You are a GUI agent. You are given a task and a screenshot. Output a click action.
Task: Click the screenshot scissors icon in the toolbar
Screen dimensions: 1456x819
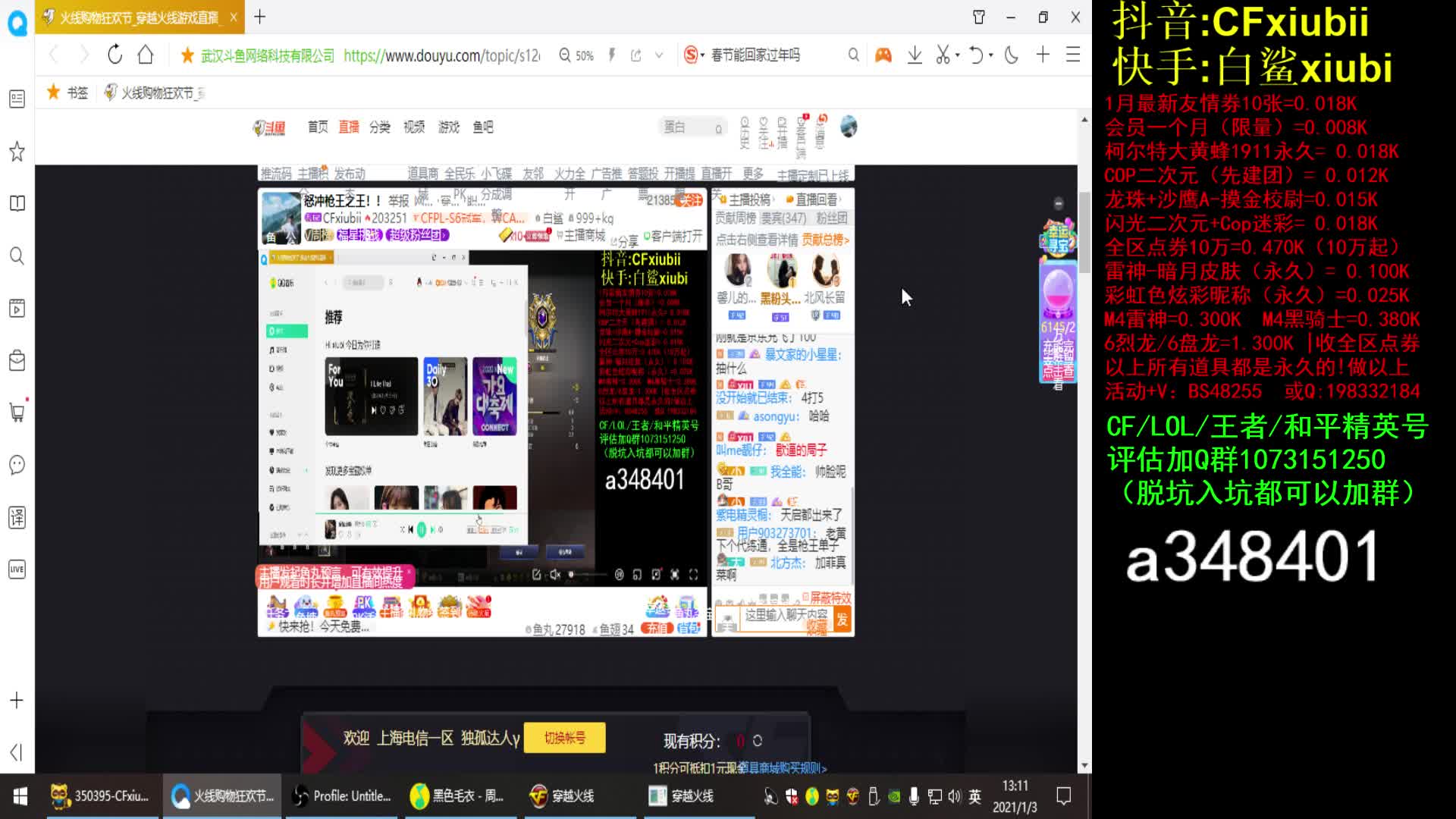click(x=942, y=55)
